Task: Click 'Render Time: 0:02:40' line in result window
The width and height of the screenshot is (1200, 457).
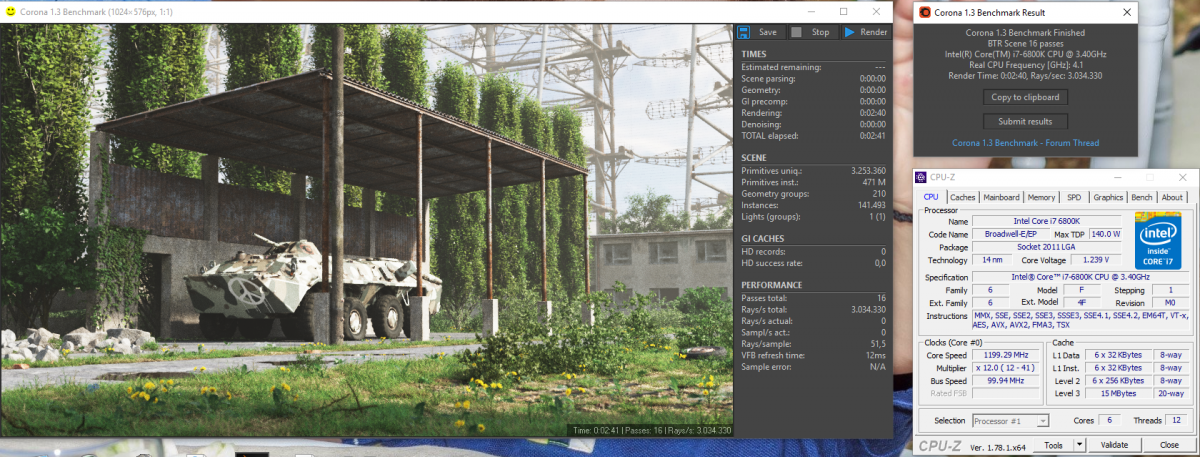Action: pos(1025,75)
